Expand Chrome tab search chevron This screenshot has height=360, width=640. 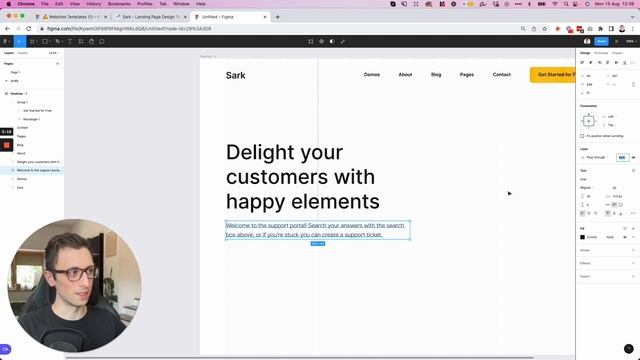point(633,17)
